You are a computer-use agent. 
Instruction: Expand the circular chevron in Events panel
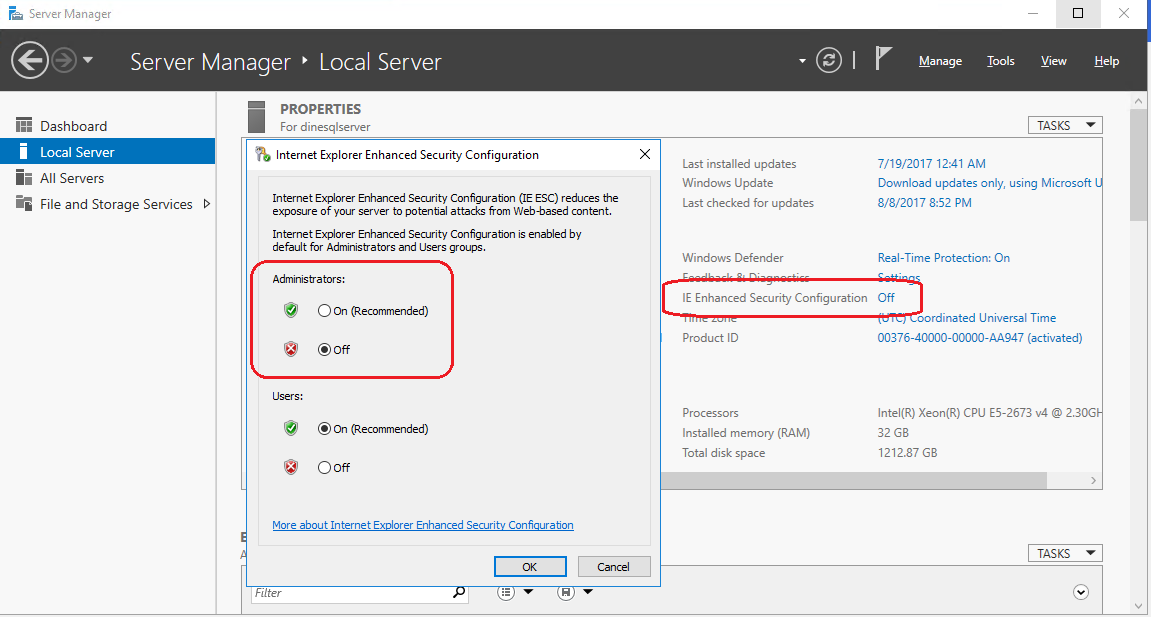tap(1081, 592)
